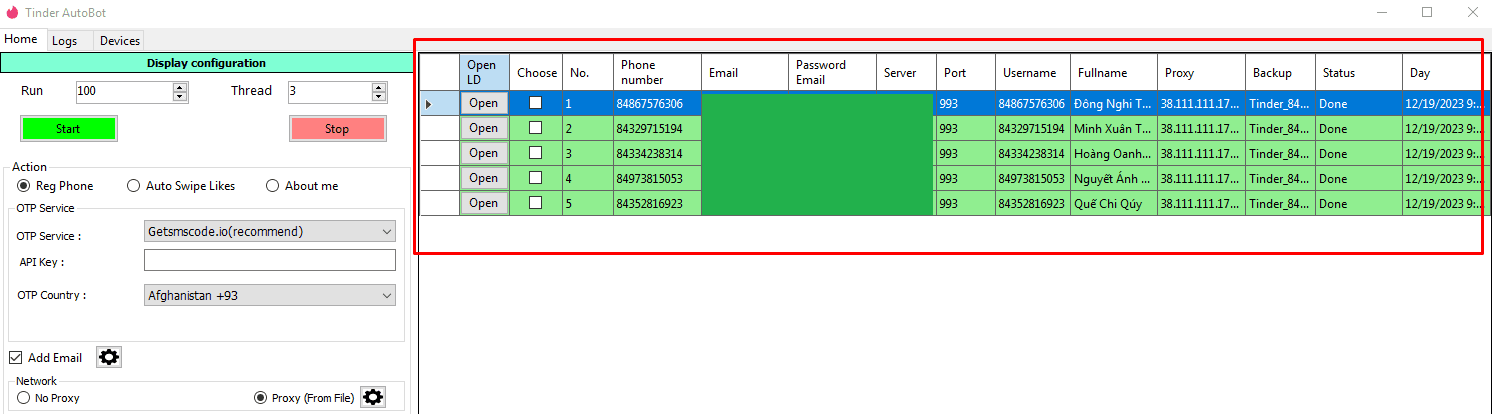
Task: Click the Choose column header
Action: tap(536, 72)
